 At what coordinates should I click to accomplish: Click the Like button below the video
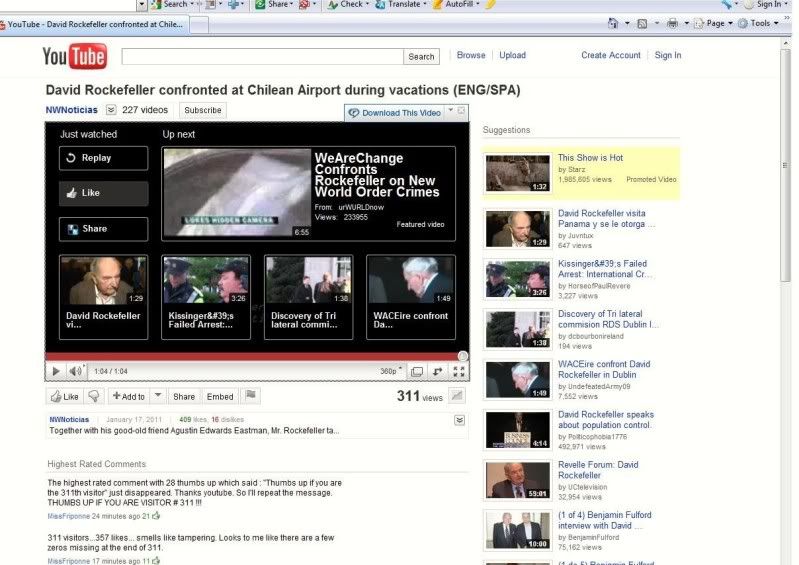tap(65, 396)
